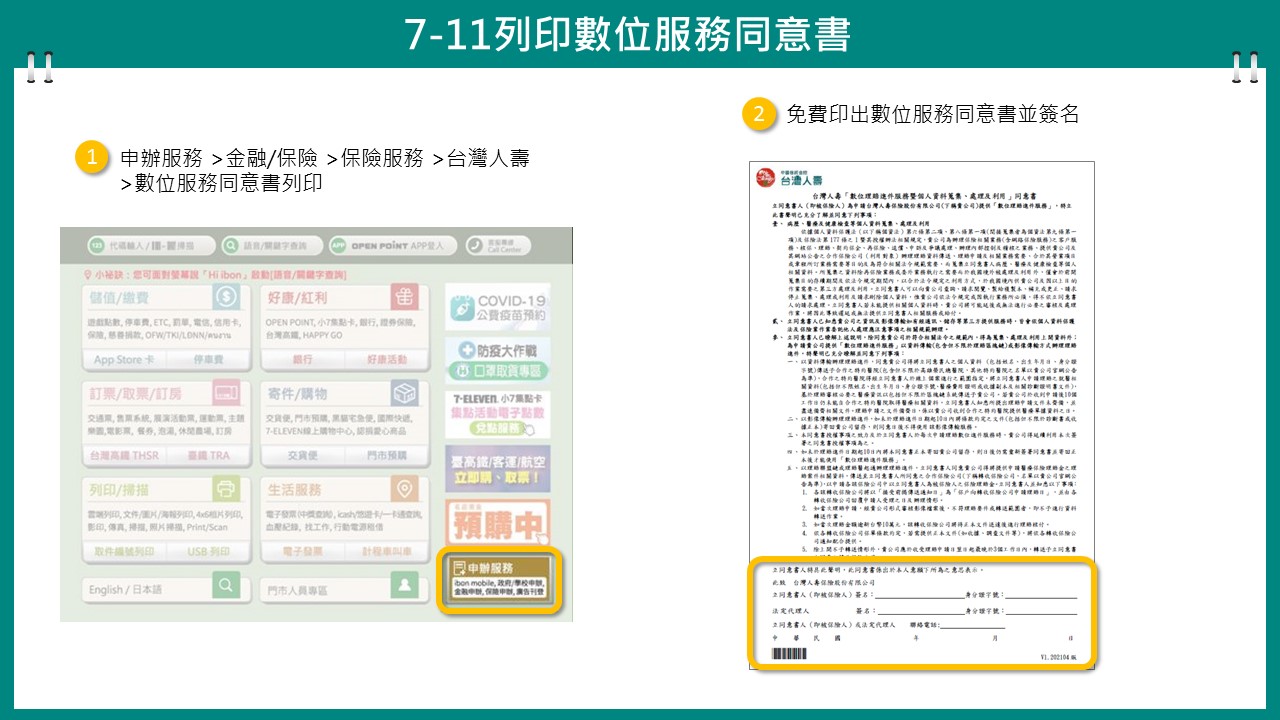This screenshot has width=1280, height=720.
Task: Click the 儲值/繳費 category heading
Action: point(118,298)
